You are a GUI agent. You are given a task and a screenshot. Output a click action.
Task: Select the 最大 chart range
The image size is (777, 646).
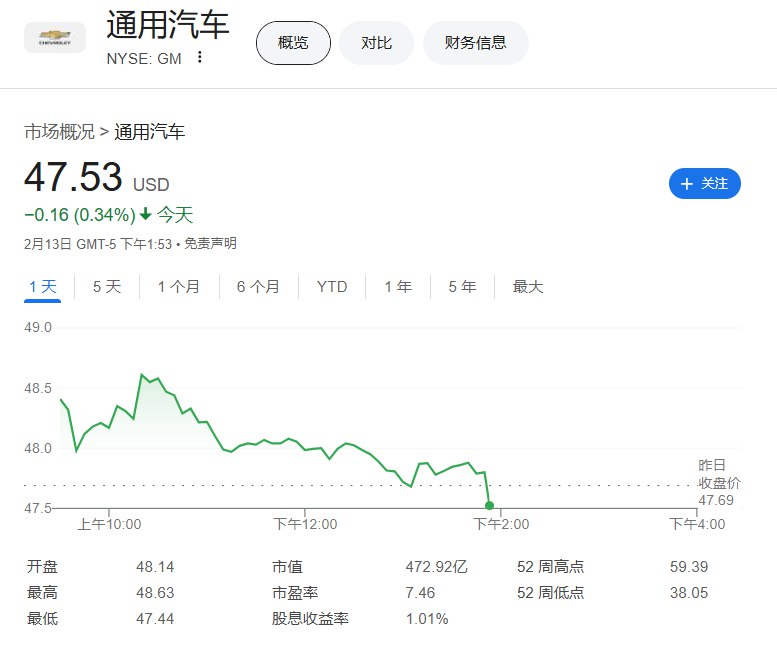pos(528,287)
